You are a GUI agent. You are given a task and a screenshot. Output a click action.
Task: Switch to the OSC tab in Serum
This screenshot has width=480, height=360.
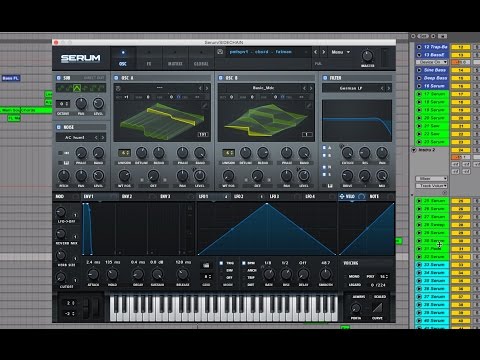coord(123,58)
